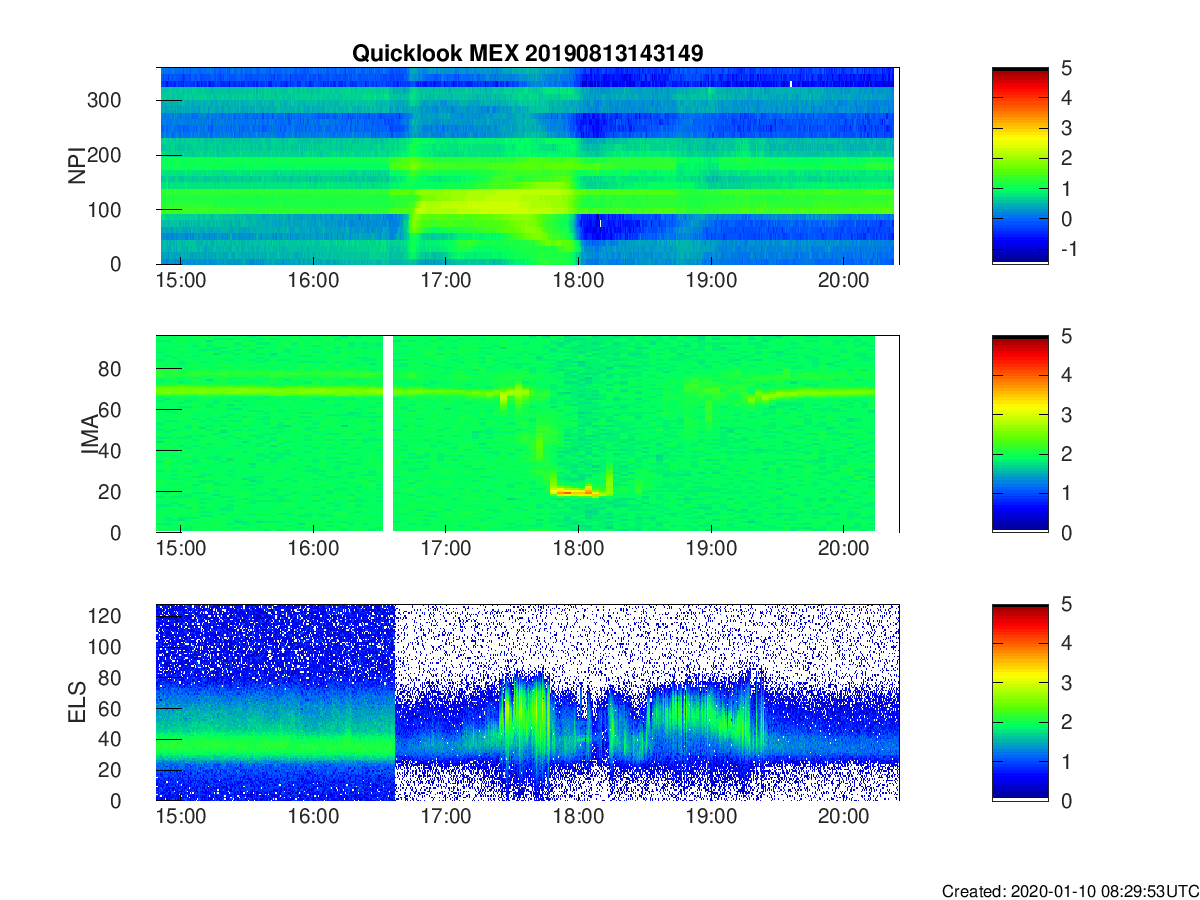
Task: Click 18:00 under the NPI panel
Action: click(578, 282)
